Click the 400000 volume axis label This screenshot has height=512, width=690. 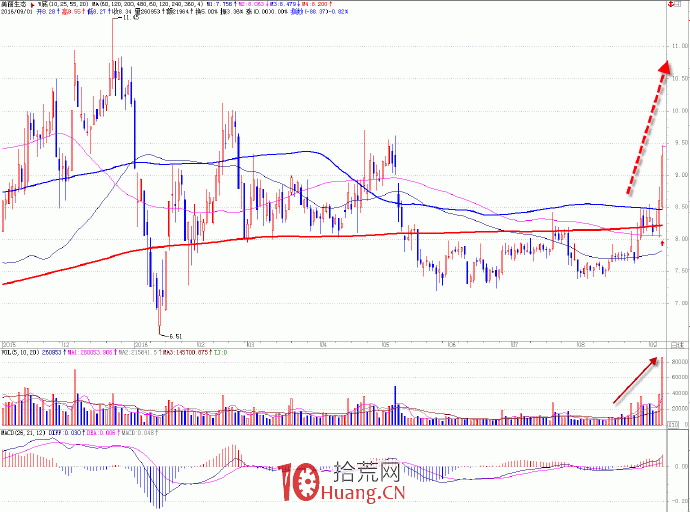tap(679, 393)
